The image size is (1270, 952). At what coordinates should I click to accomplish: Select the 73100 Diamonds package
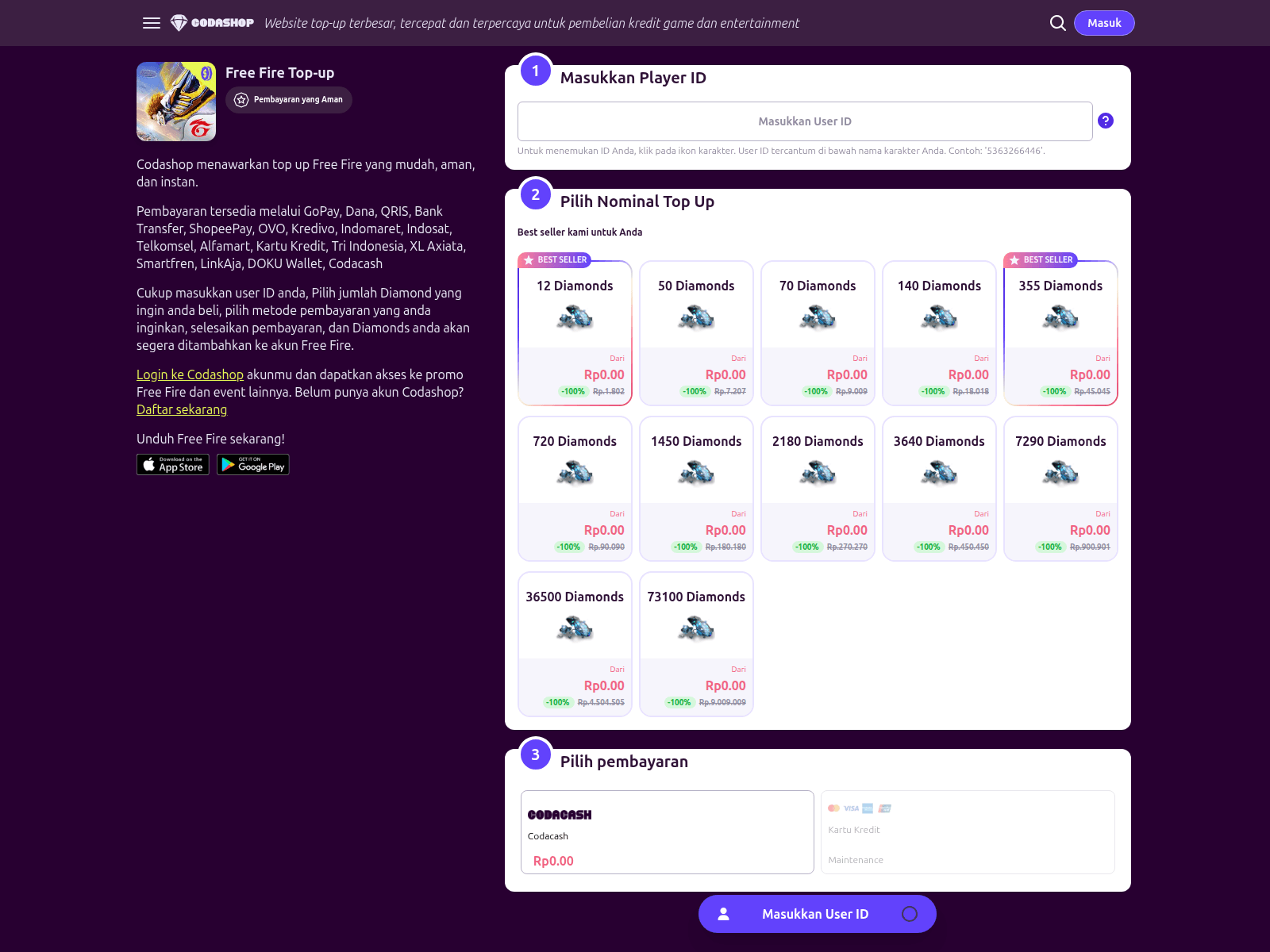696,644
